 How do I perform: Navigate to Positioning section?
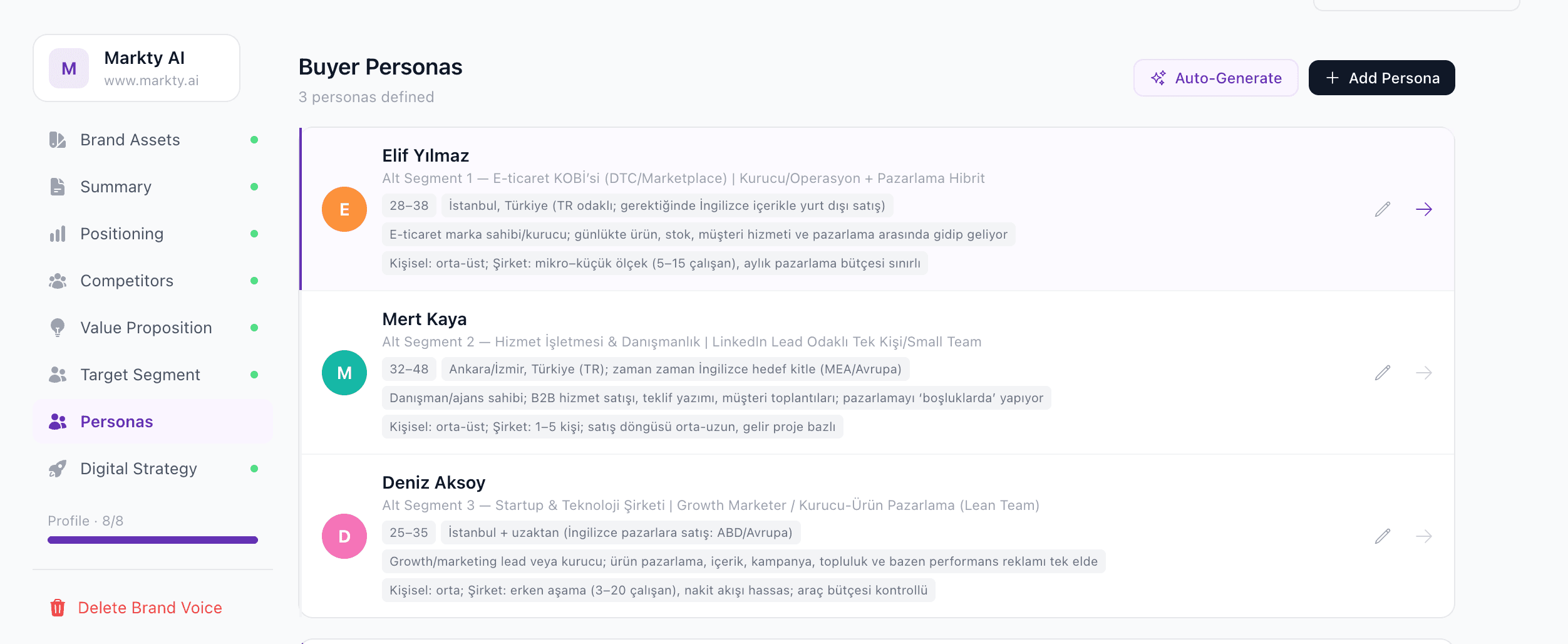pyautogui.click(x=121, y=234)
